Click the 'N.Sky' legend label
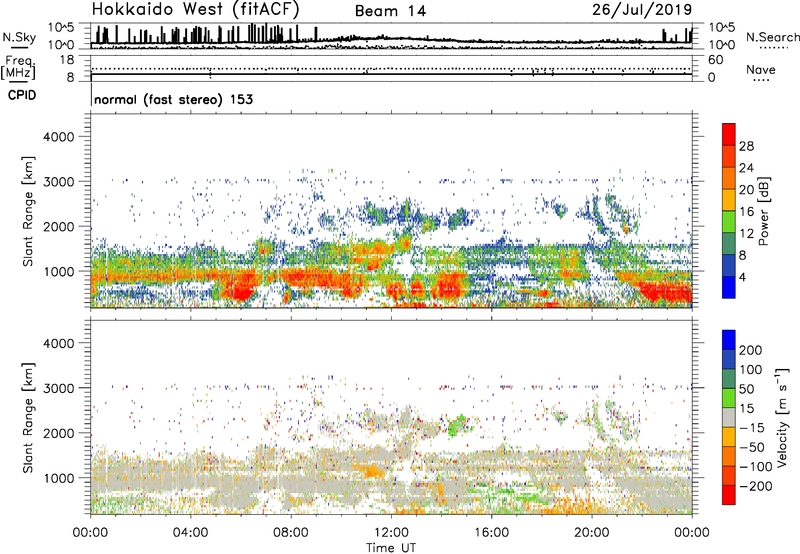The width and height of the screenshot is (800, 554). 19,37
